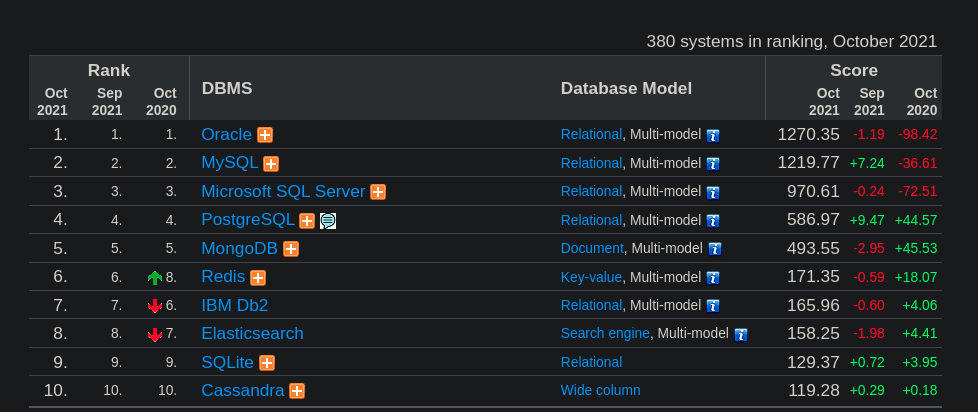
Task: Click the '380 systems in ranking' caption
Action: click(792, 42)
